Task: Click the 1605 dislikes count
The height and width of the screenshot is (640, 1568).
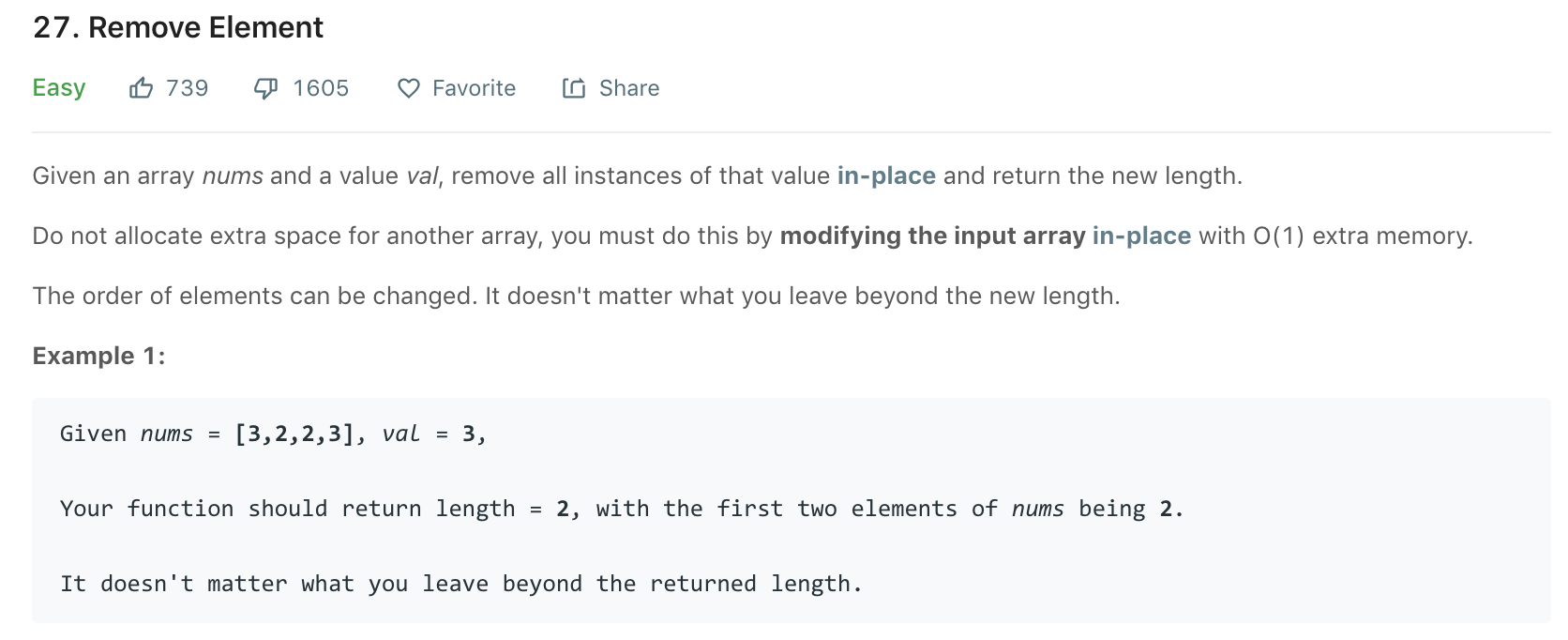Action: (x=321, y=88)
